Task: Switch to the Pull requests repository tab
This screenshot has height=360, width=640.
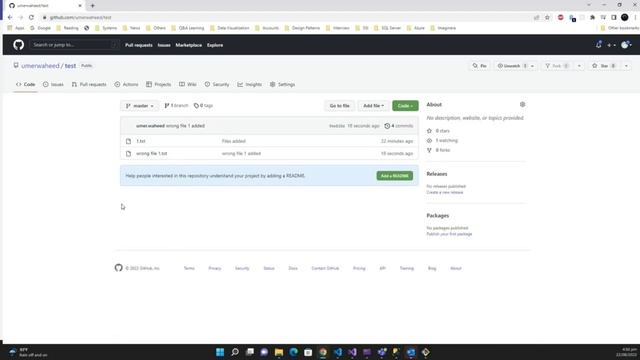Action: 89,84
